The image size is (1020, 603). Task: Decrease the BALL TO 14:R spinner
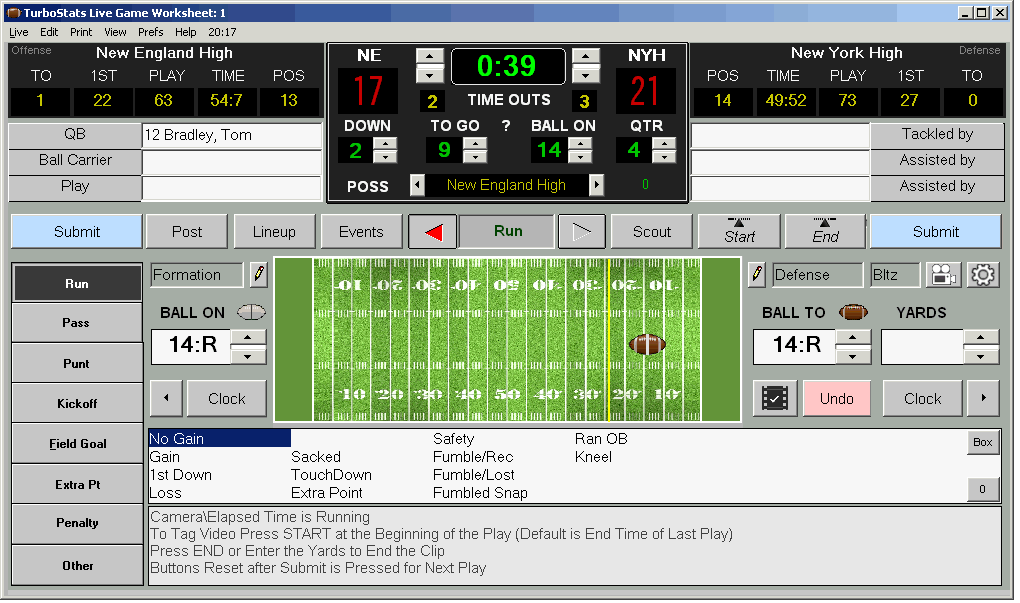(852, 356)
